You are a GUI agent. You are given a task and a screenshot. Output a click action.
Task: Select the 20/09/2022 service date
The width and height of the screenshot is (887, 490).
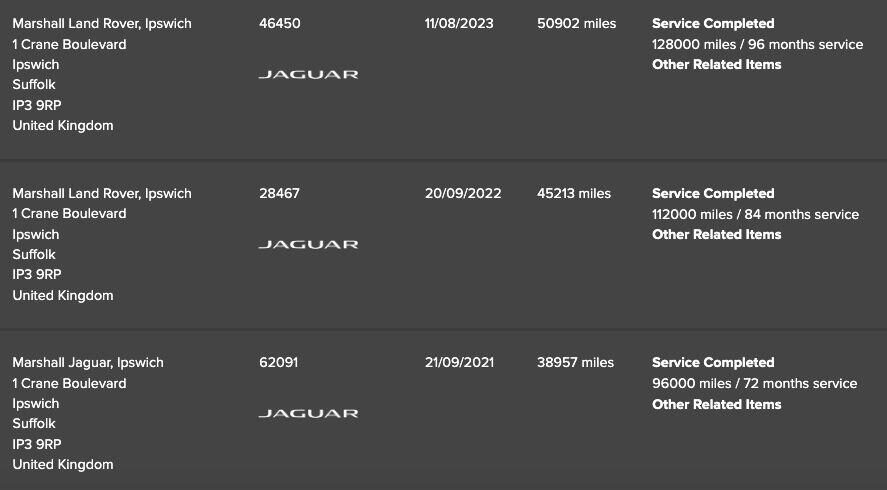[x=463, y=193]
